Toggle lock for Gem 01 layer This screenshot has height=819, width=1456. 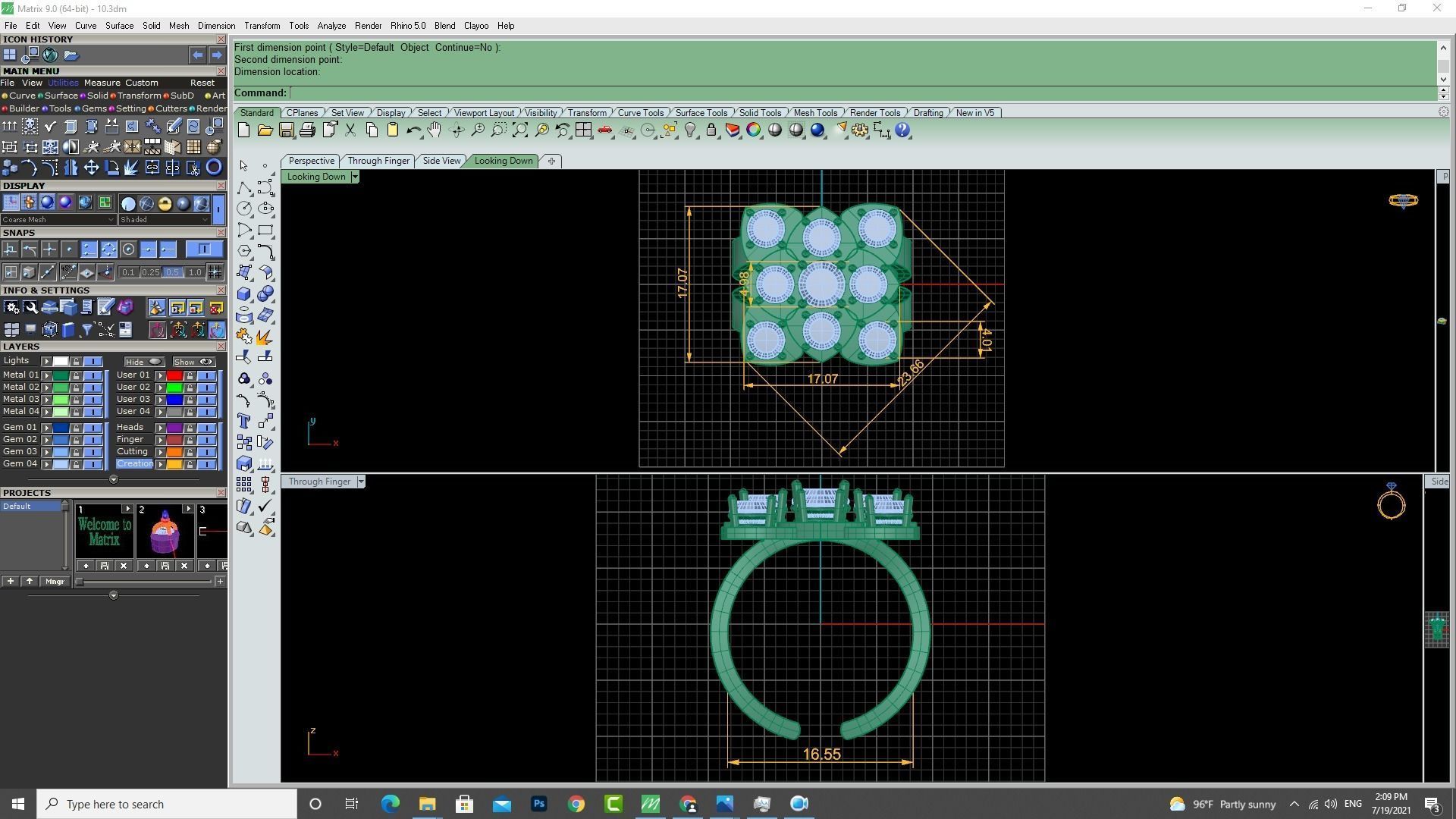pos(76,428)
